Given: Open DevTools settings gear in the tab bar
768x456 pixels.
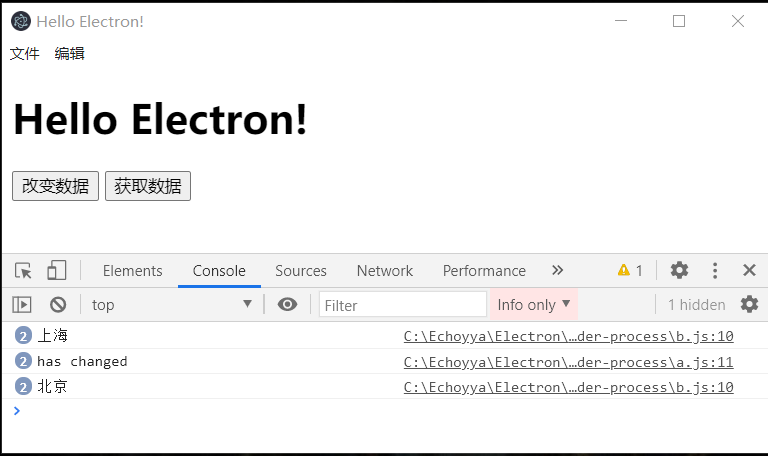Looking at the screenshot, I should click(679, 270).
